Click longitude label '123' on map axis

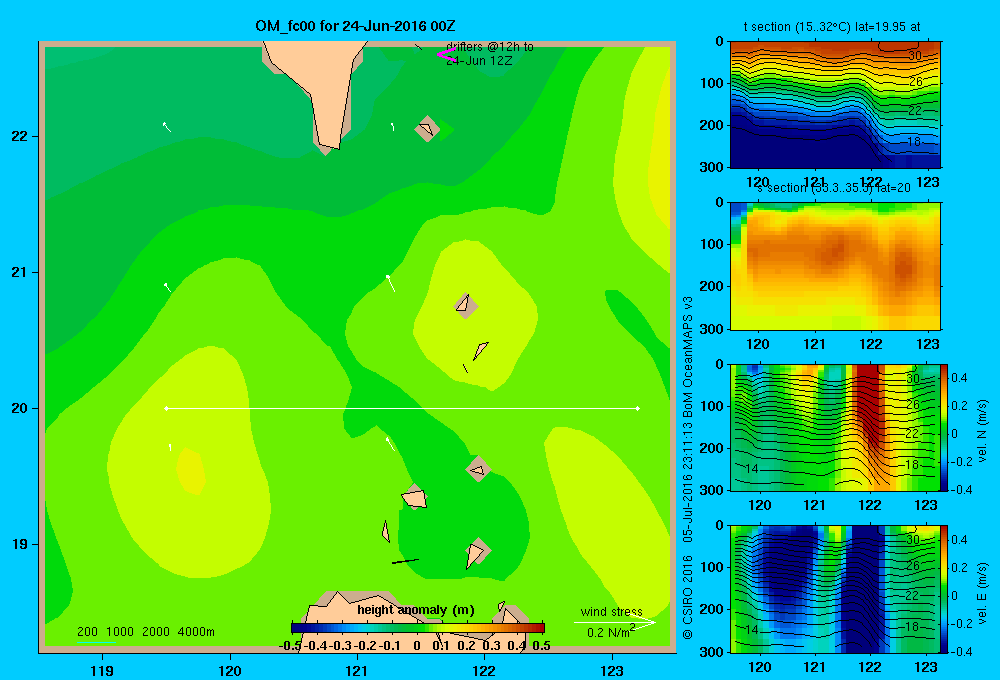(612, 670)
